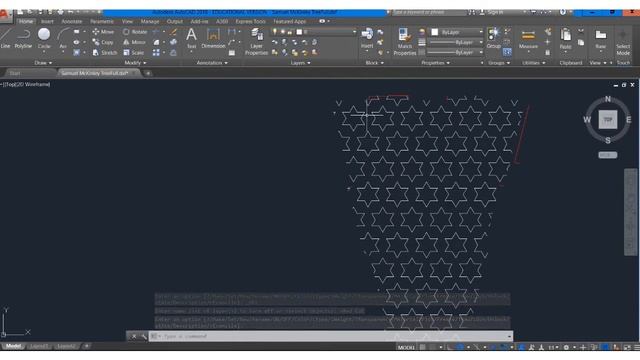Activate the Rotate command
This screenshot has width=640, height=360.
tap(135, 32)
